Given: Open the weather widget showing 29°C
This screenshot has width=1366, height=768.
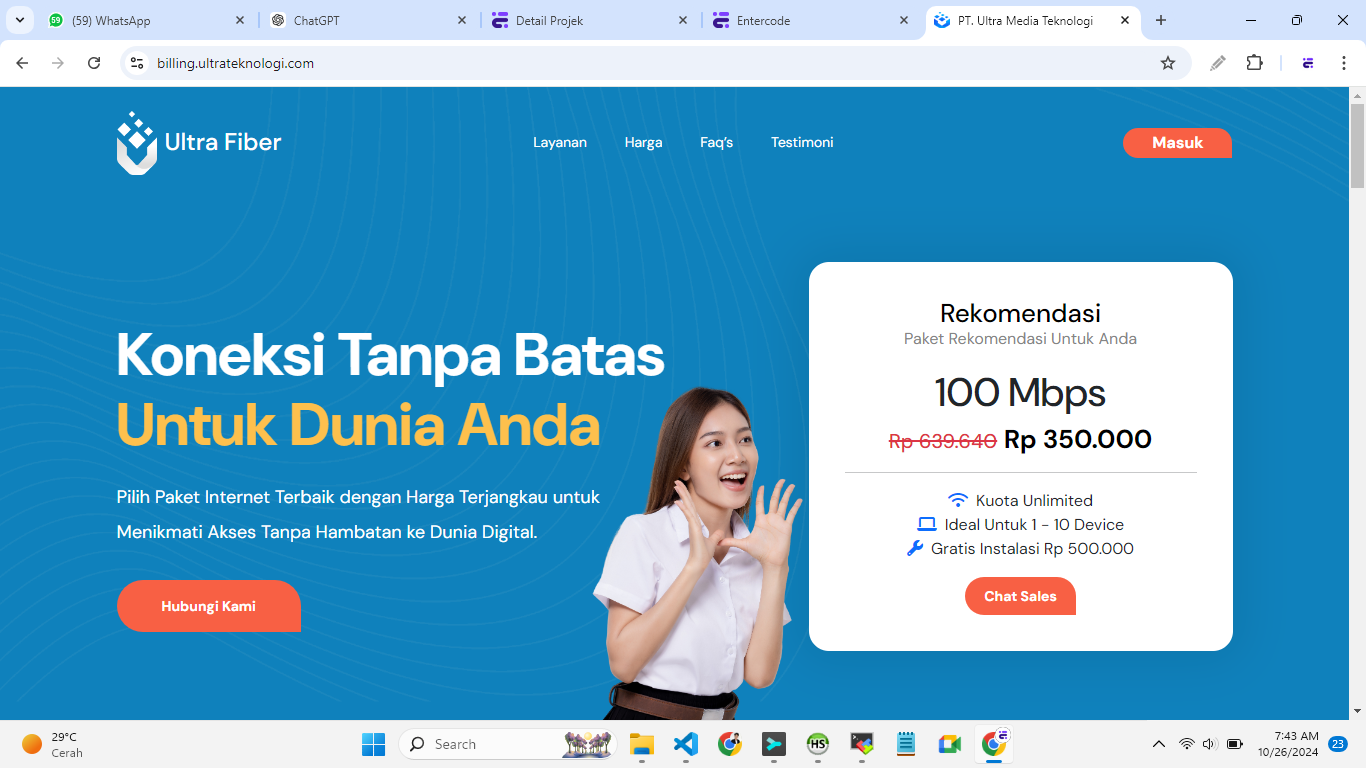Looking at the screenshot, I should coord(52,744).
